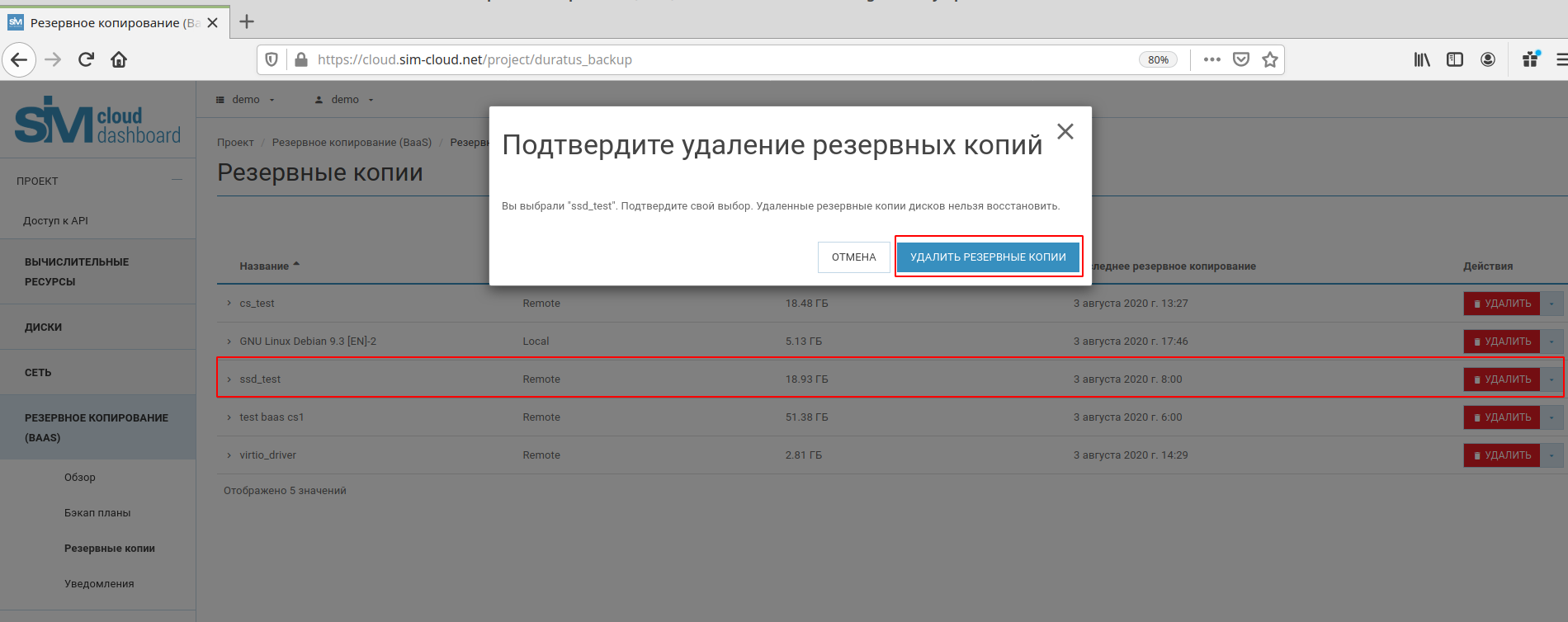Expand the cs_test backup row
The image size is (1568, 622).
(229, 304)
